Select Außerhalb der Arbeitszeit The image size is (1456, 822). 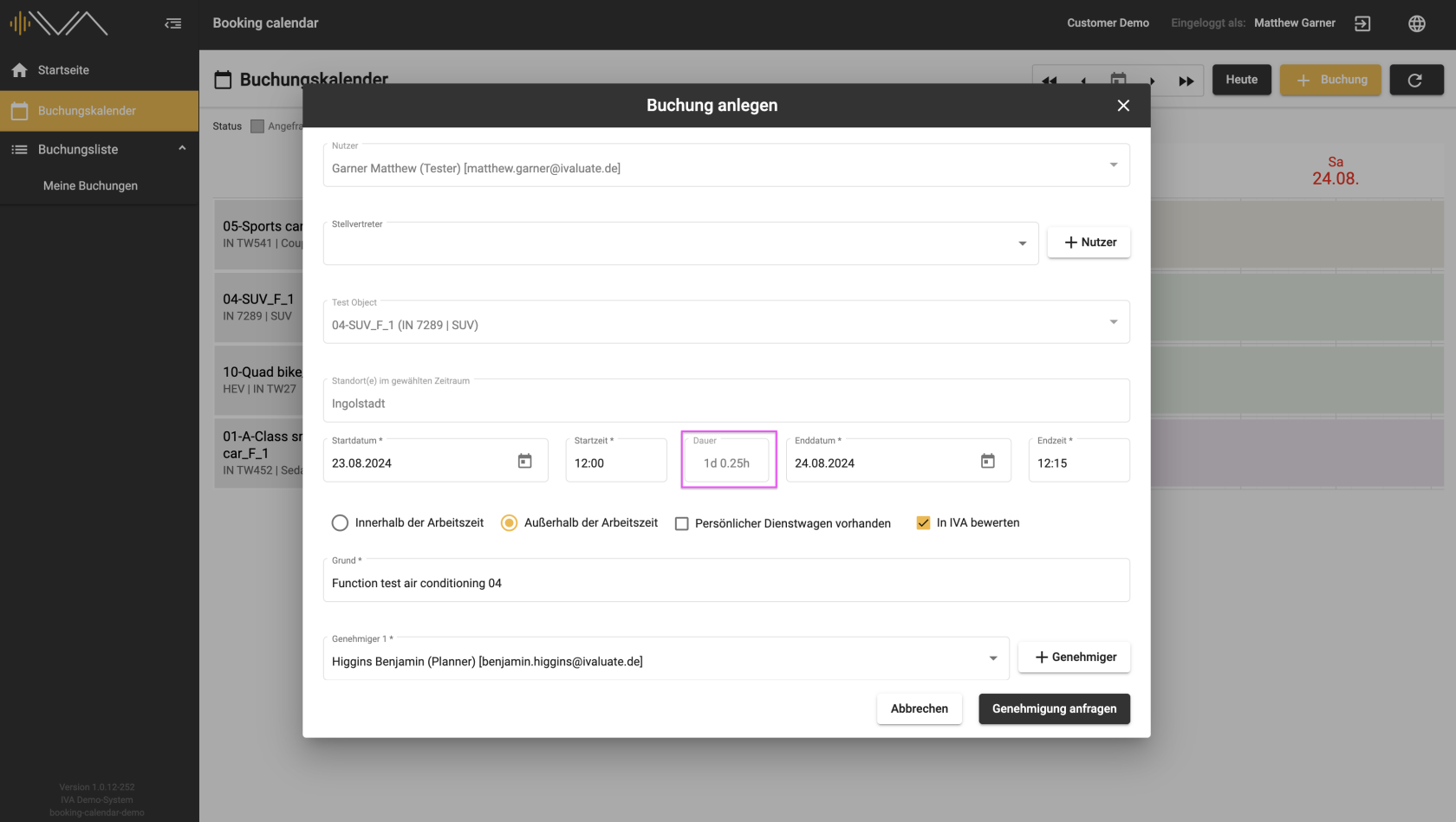point(510,523)
